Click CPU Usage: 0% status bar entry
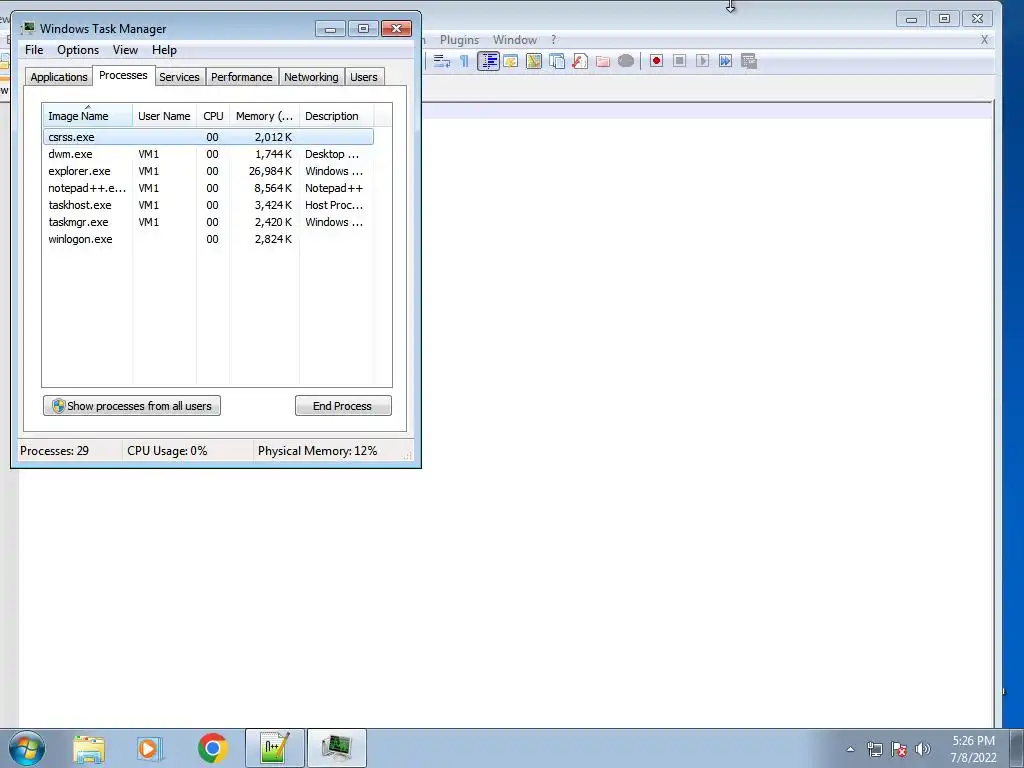Screen dimensions: 1024x768 [x=167, y=451]
